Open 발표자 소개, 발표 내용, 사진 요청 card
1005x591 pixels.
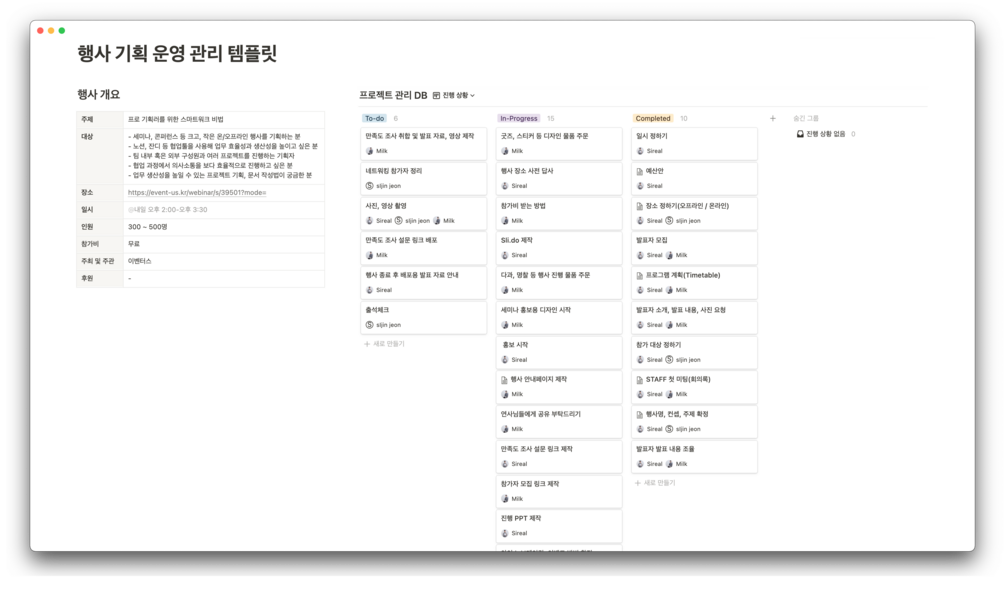pos(694,317)
